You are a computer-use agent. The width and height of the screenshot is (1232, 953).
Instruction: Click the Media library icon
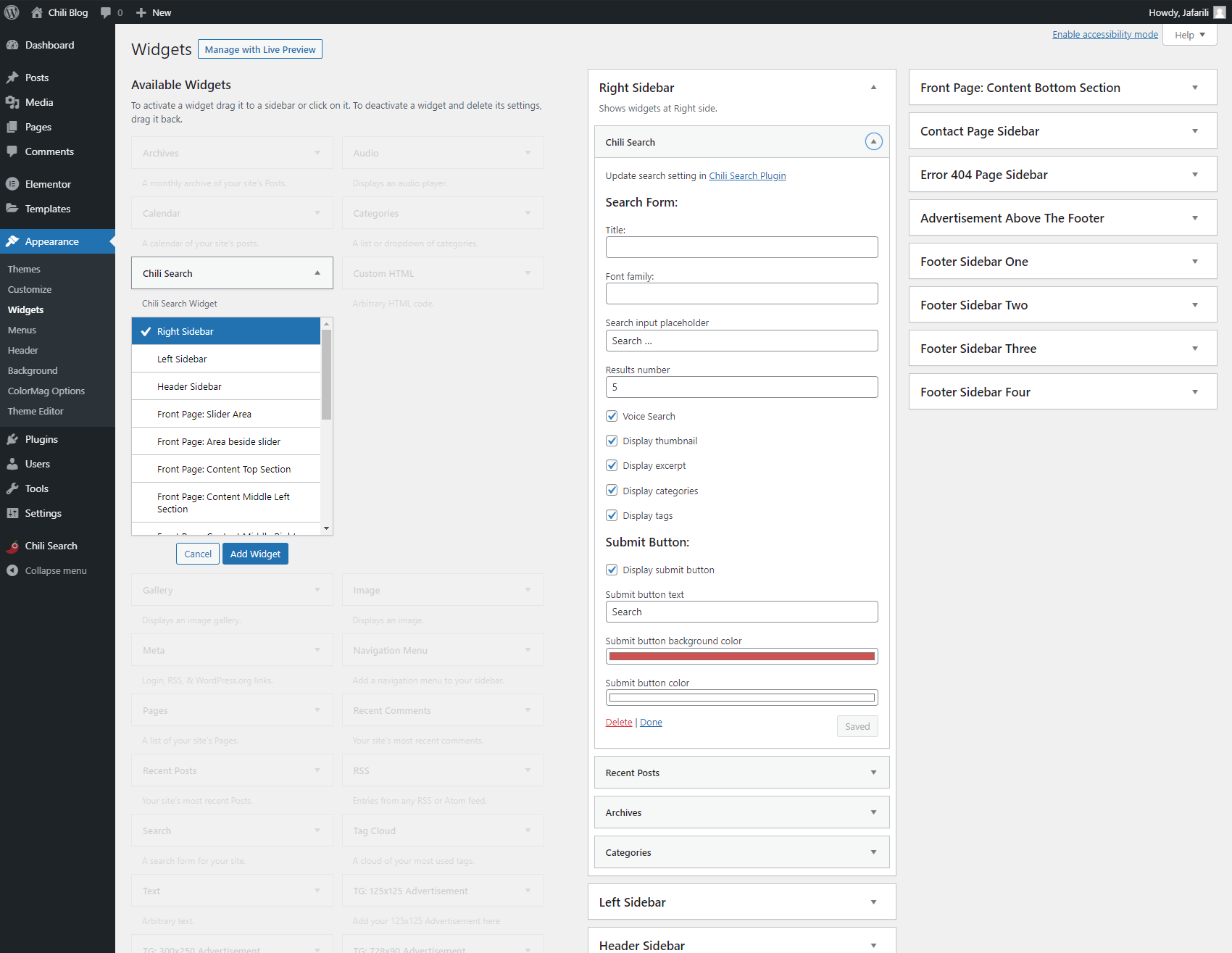[x=12, y=102]
